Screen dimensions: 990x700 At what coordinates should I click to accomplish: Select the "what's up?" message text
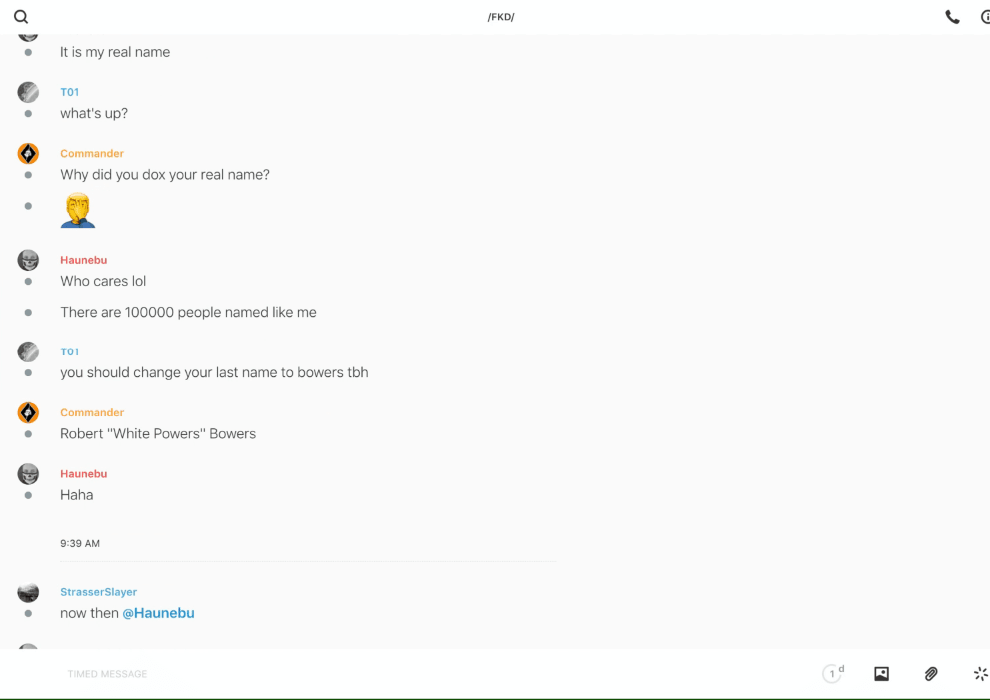pos(94,113)
